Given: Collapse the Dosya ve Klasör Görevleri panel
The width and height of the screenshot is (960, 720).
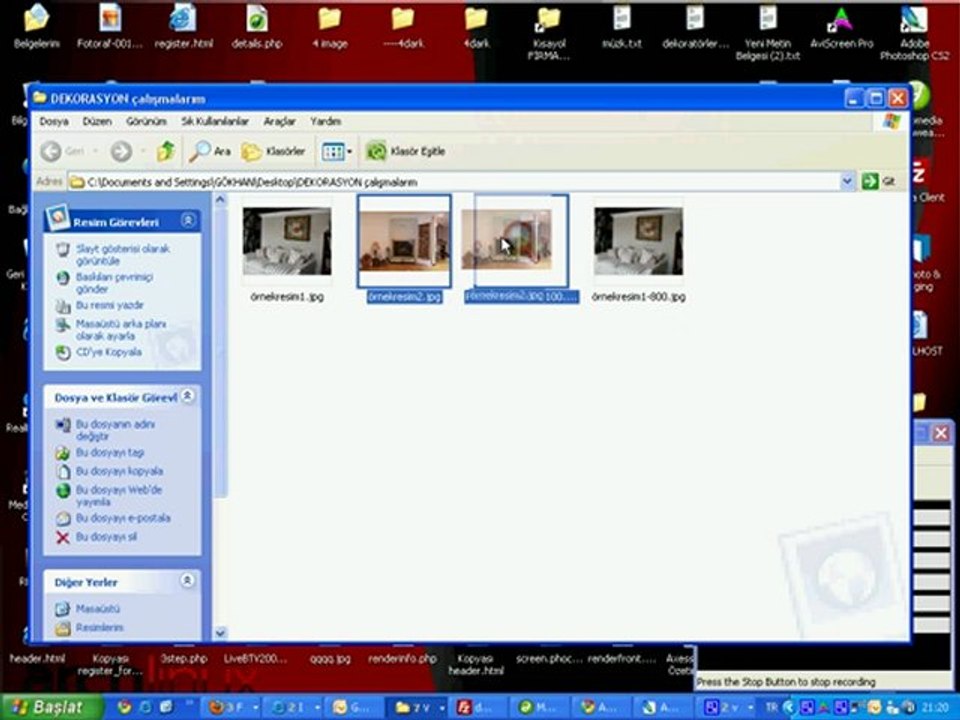Looking at the screenshot, I should [188, 397].
